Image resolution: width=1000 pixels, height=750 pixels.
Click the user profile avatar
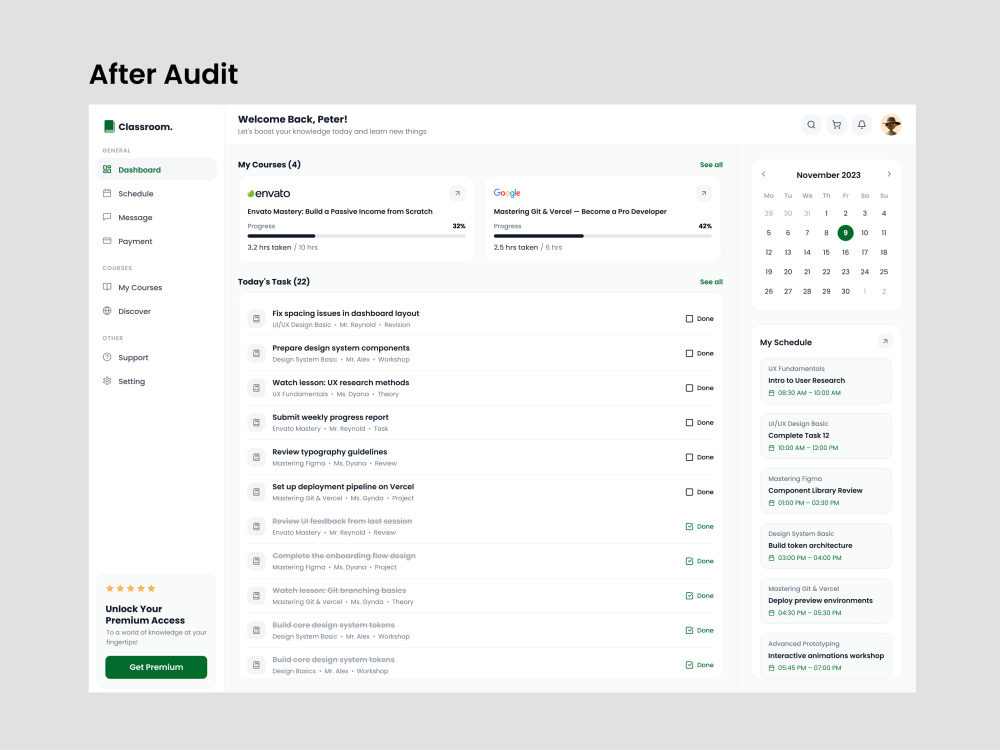(x=891, y=125)
